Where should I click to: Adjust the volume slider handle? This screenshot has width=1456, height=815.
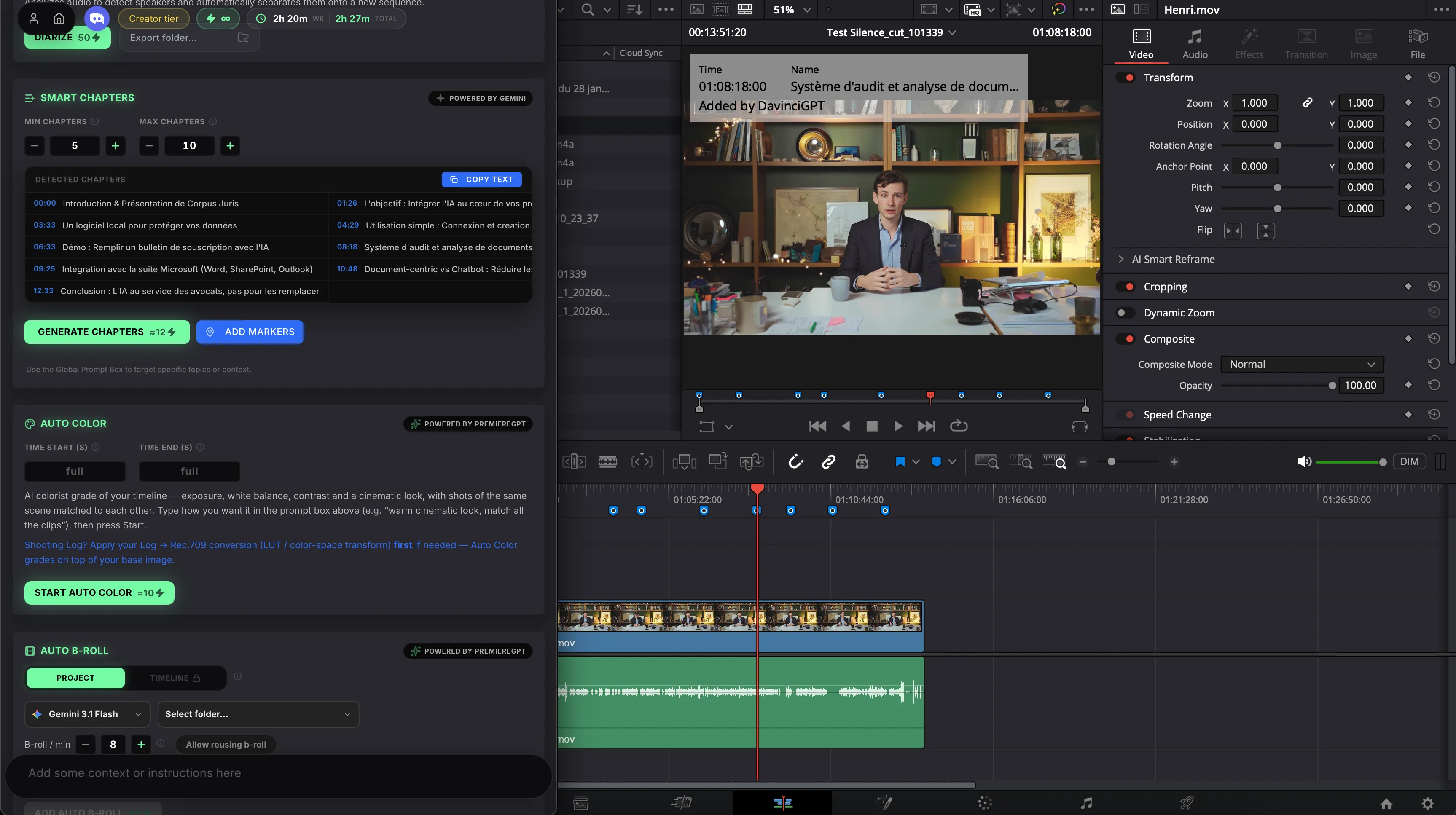(x=1383, y=462)
